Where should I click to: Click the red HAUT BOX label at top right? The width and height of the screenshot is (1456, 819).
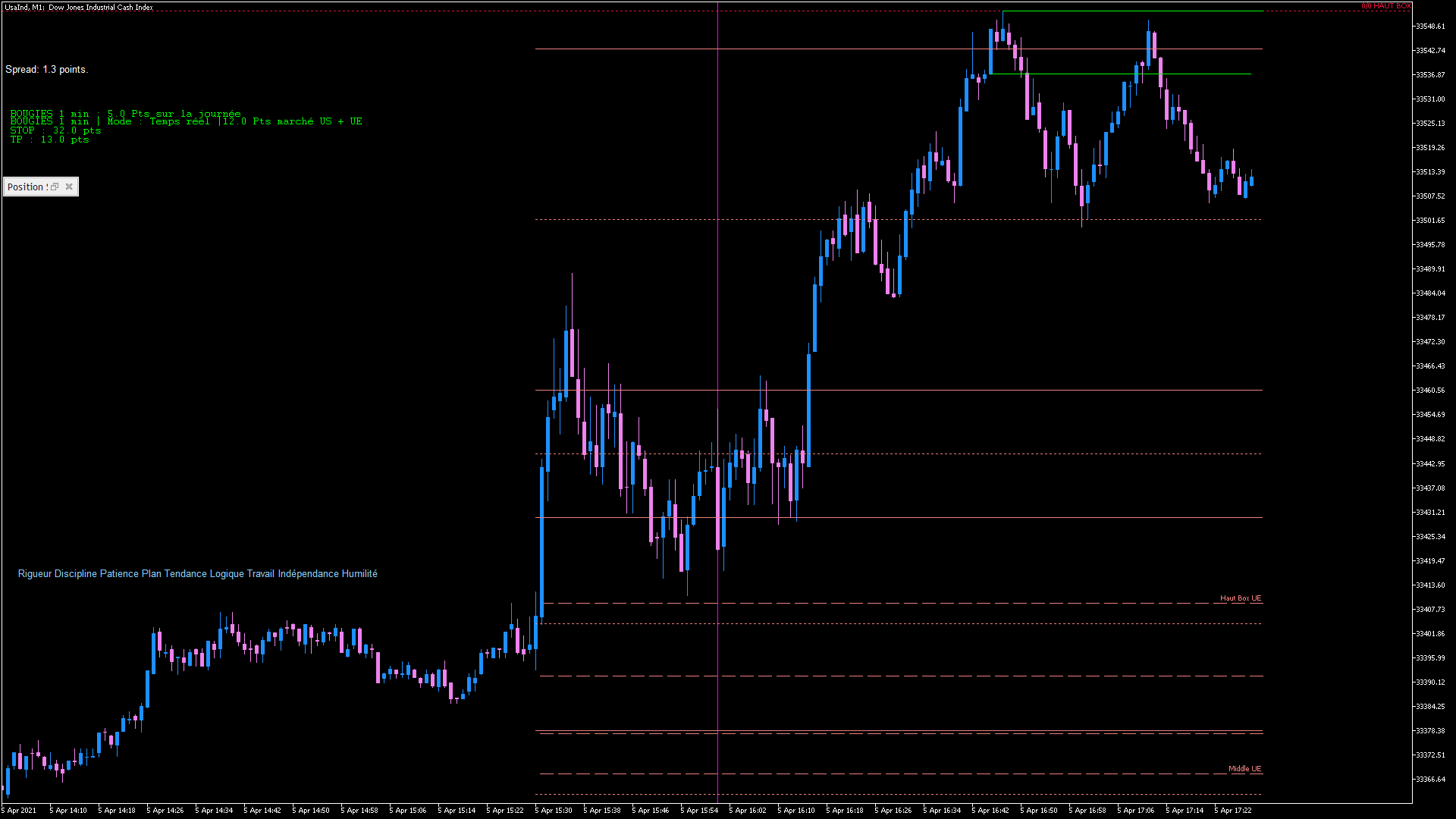point(1385,6)
